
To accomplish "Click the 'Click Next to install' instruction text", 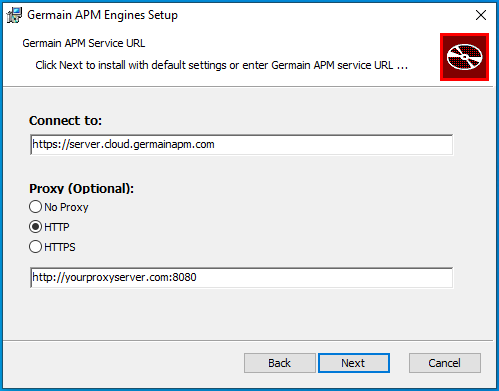I will 222,65.
